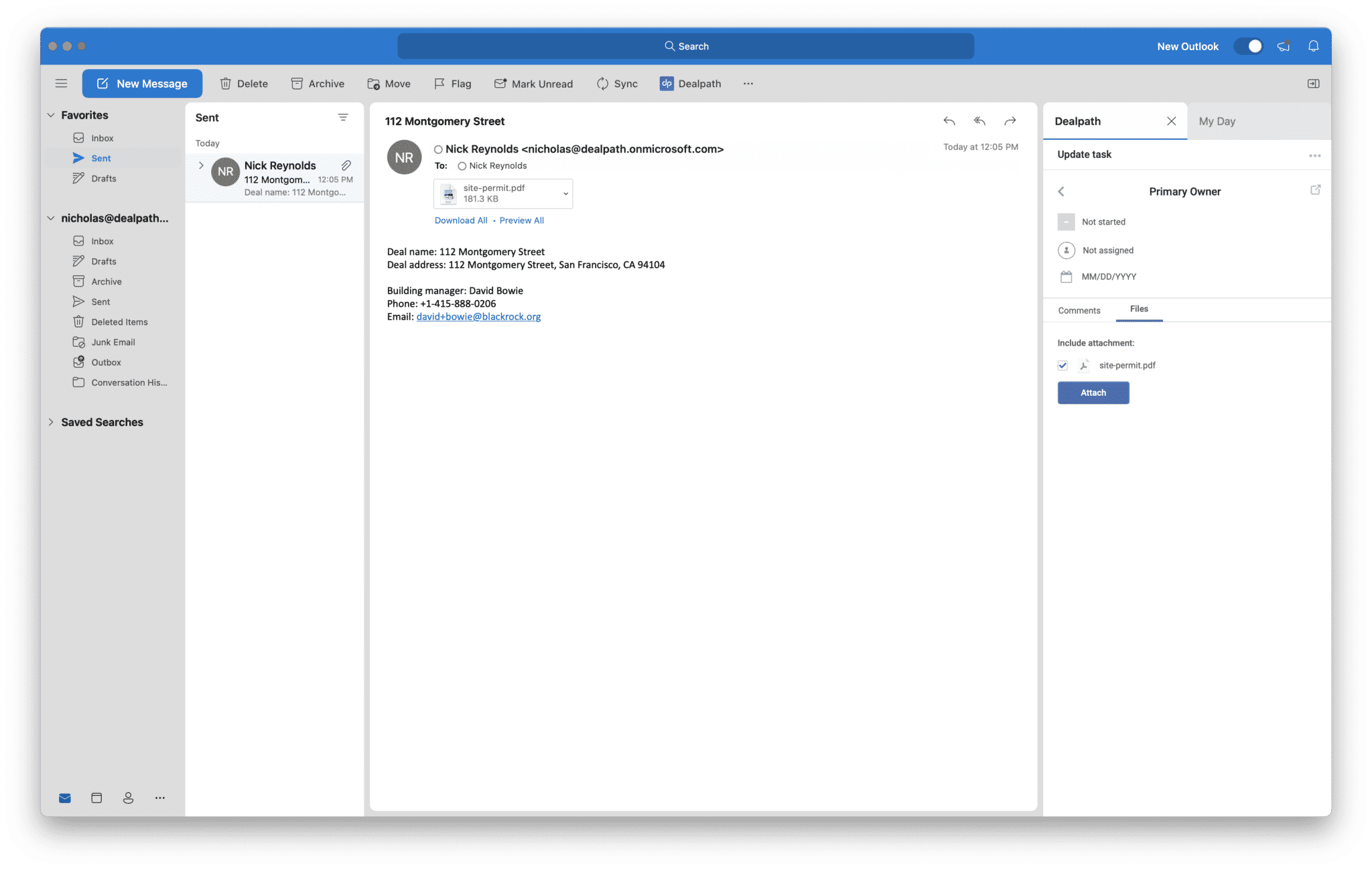
Task: Flag the current email
Action: click(453, 83)
